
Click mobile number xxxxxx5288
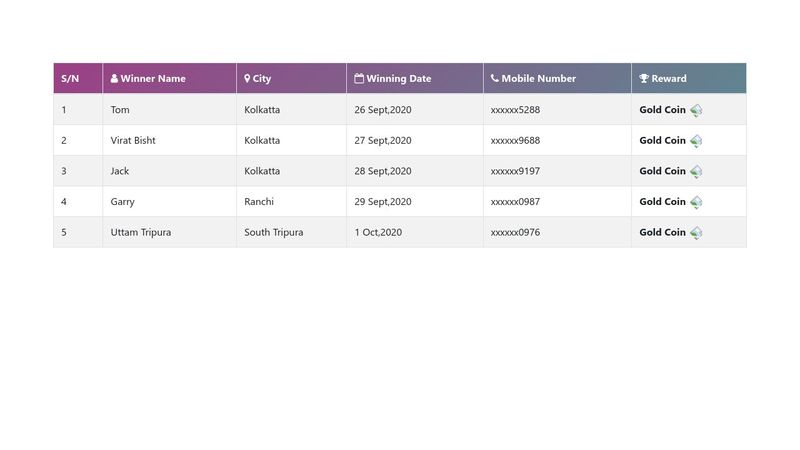pos(515,110)
